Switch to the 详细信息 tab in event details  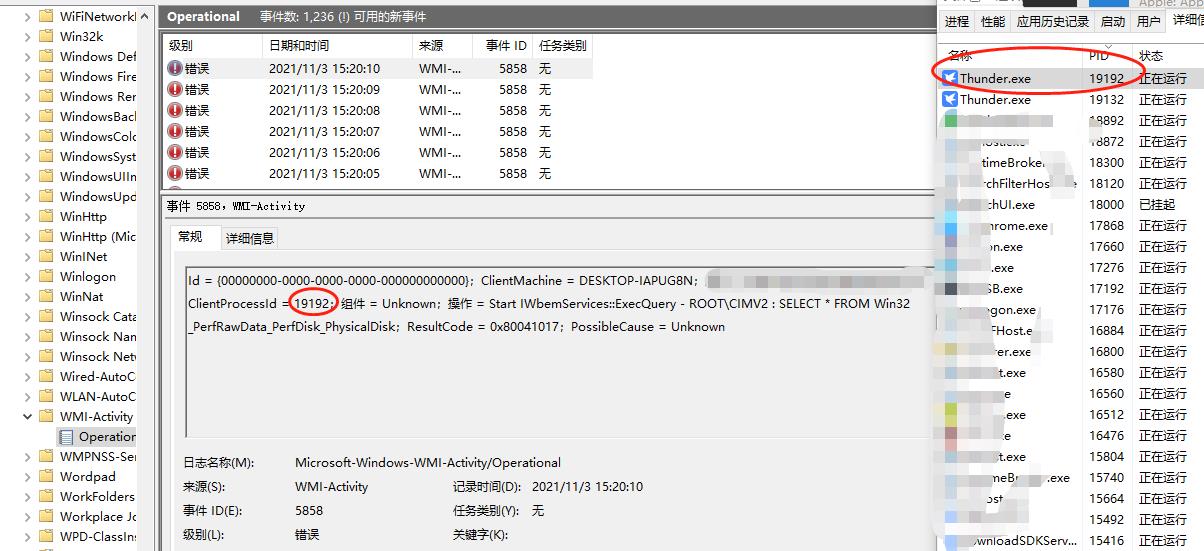click(250, 238)
